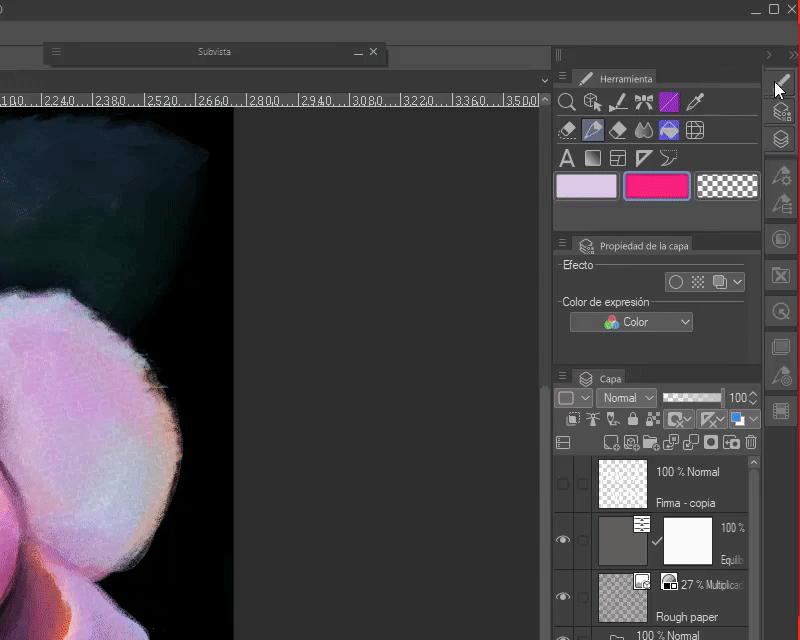800x640 pixels.
Task: Hide the Equilib adjustment layer
Action: click(563, 540)
